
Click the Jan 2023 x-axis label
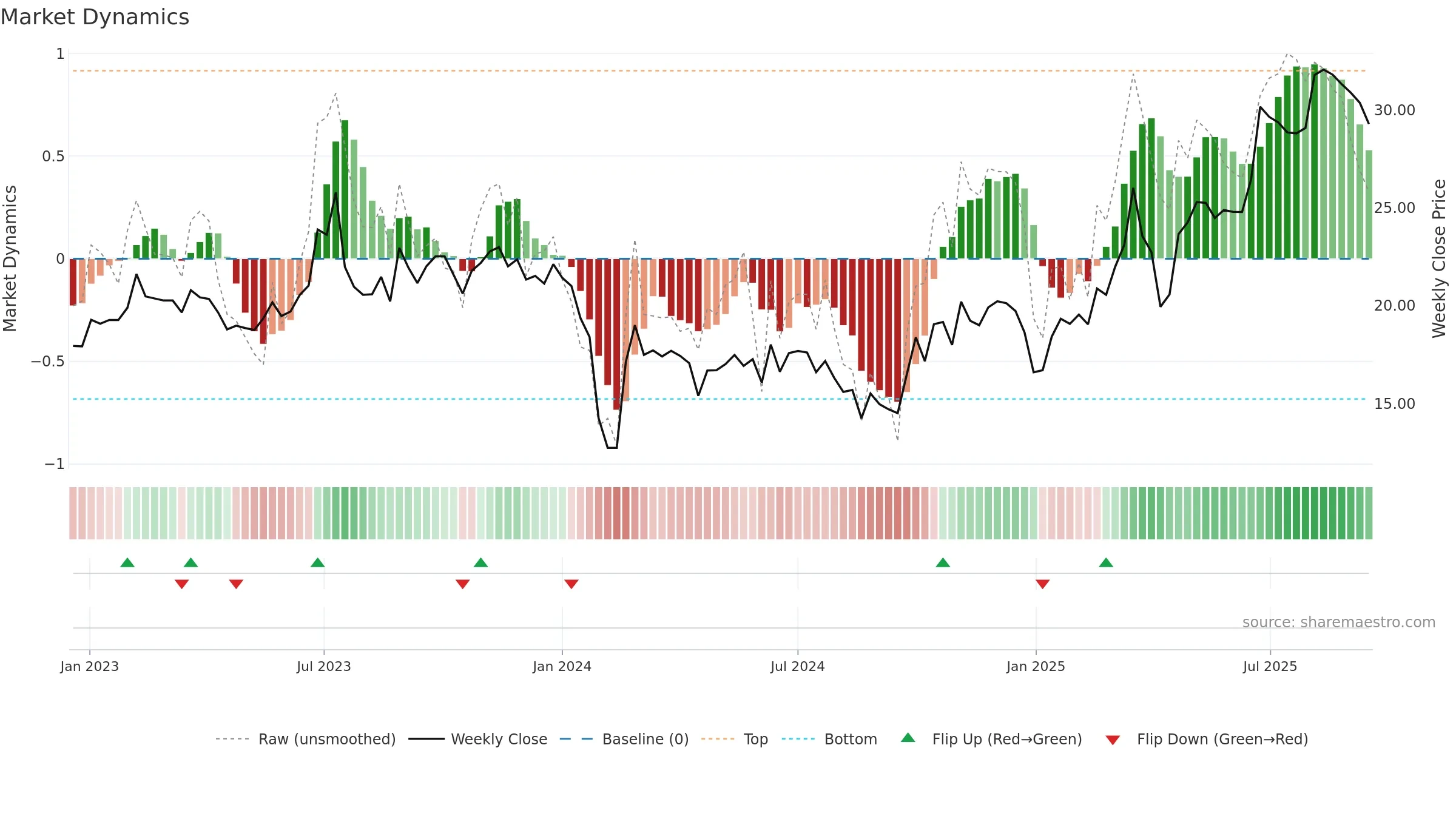tap(90, 666)
